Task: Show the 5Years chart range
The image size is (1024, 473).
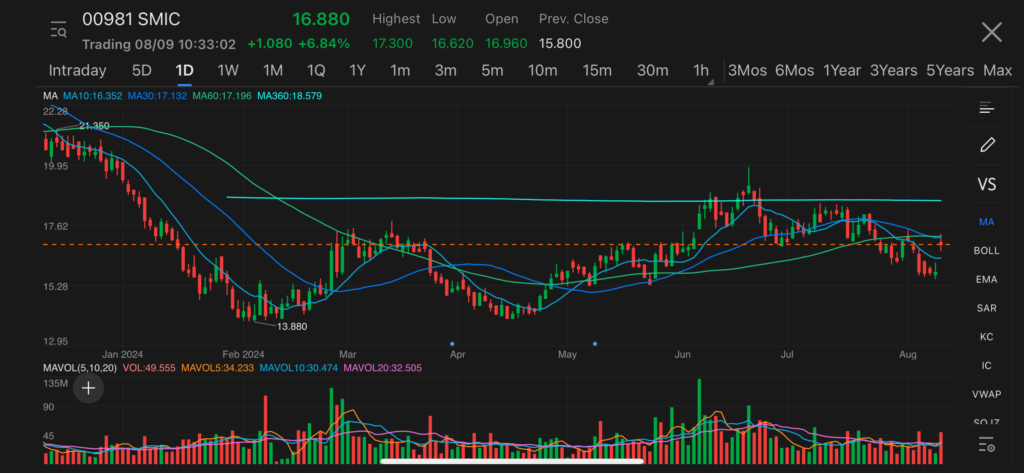Action: click(949, 70)
